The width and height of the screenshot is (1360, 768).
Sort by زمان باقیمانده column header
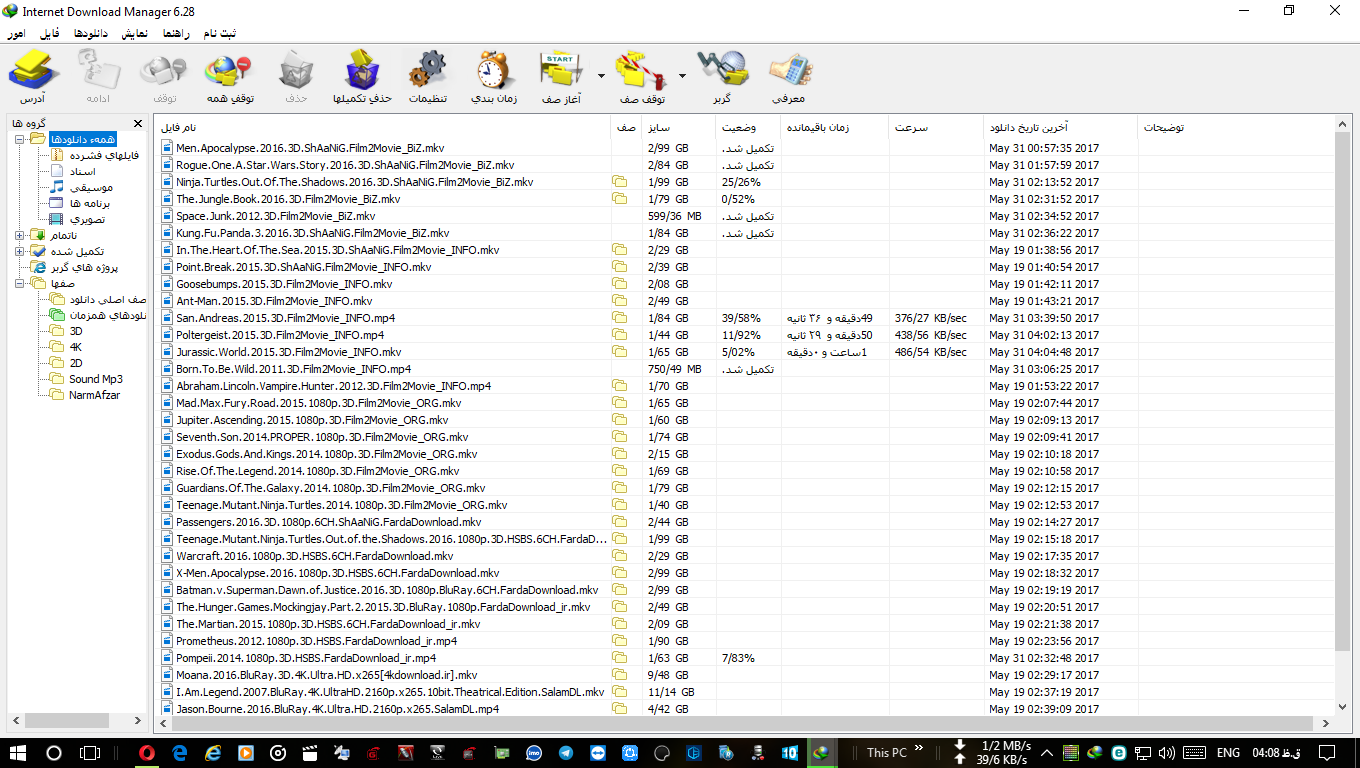834,128
